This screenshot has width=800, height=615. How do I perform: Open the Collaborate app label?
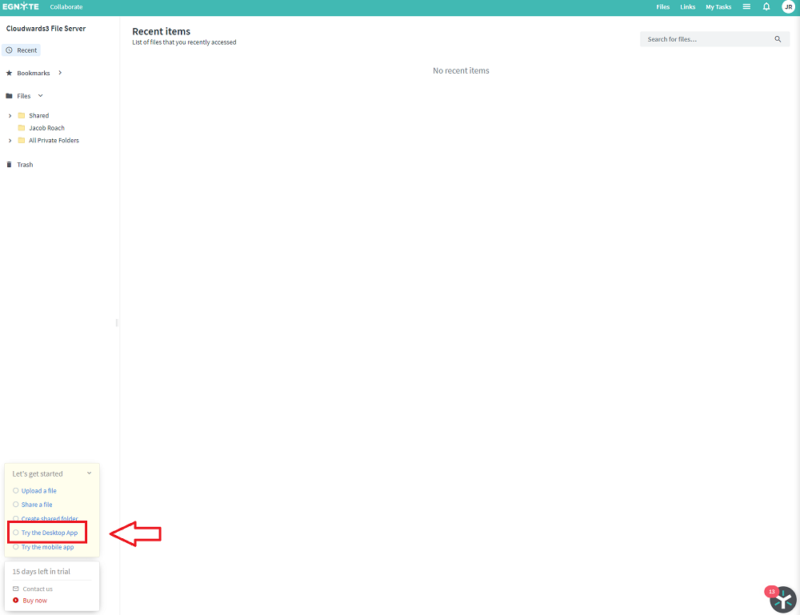coord(66,7)
